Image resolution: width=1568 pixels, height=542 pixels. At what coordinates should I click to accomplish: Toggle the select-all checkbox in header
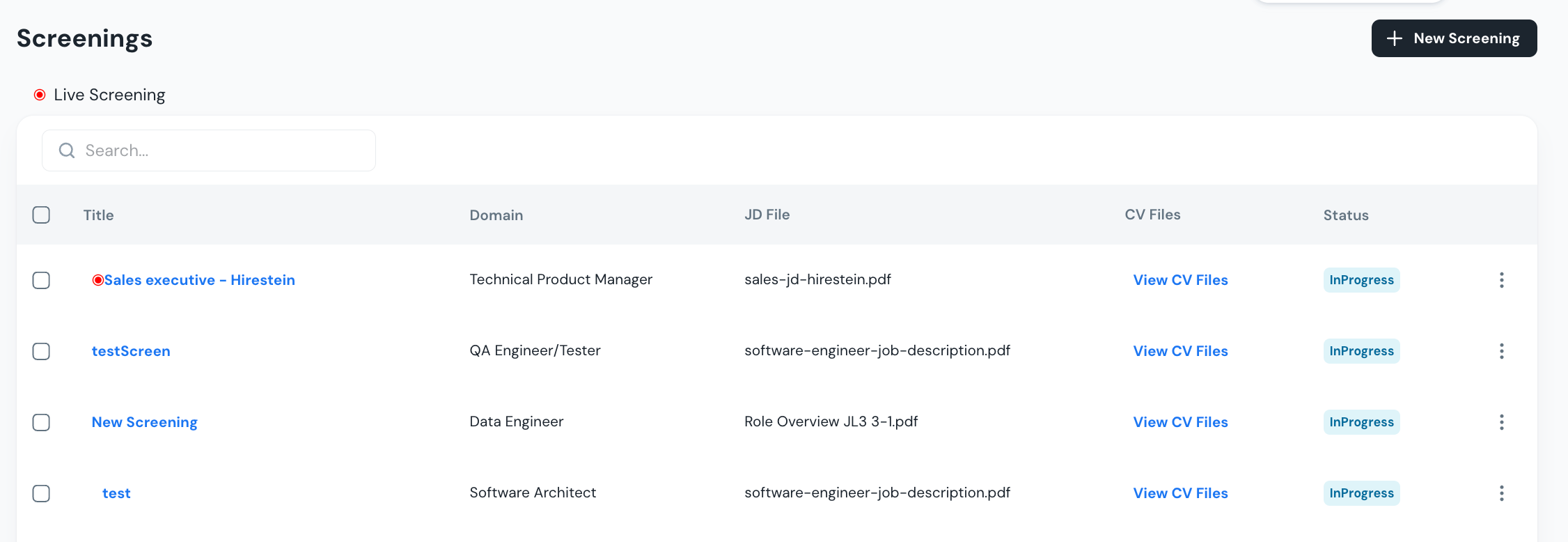pyautogui.click(x=41, y=215)
